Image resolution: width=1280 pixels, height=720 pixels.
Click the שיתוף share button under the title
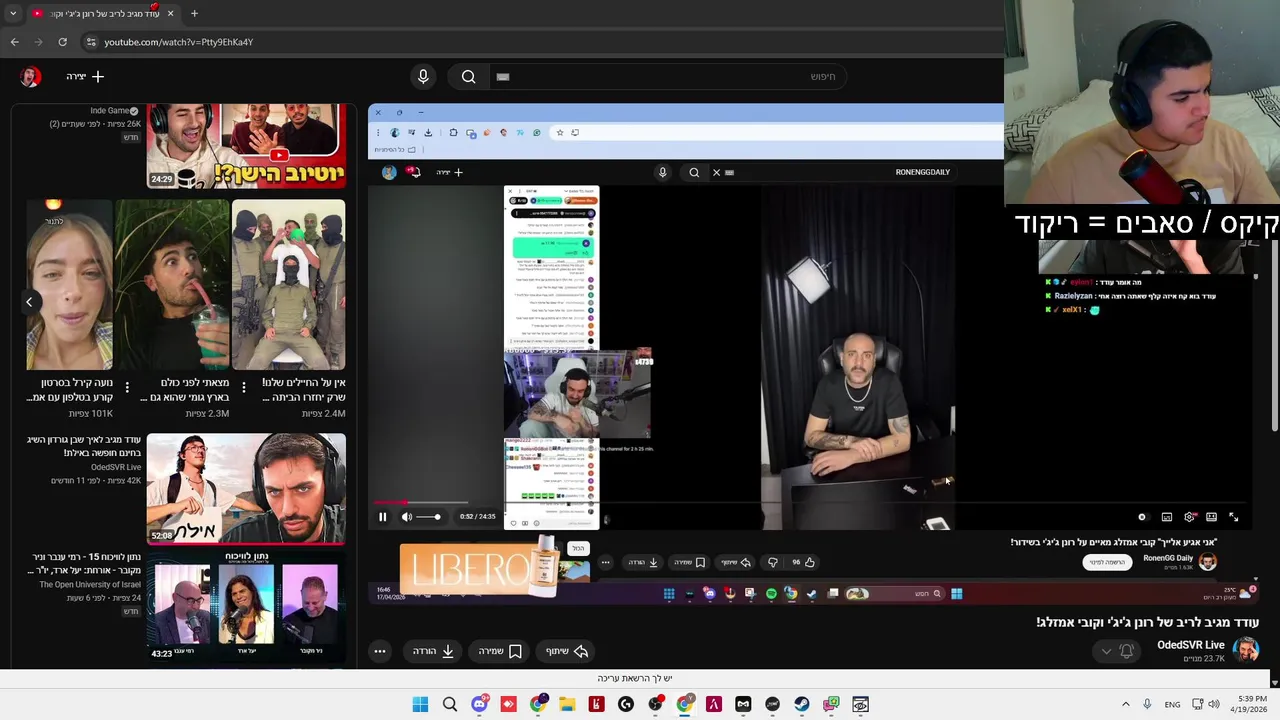567,651
